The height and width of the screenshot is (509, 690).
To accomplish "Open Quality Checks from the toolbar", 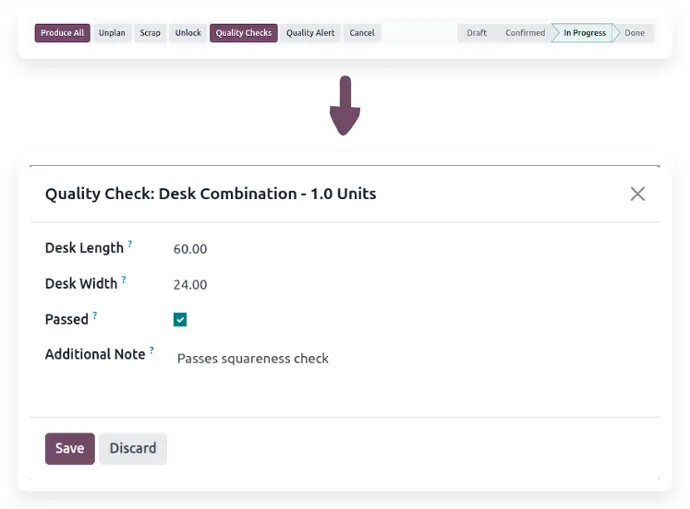I will coord(243,33).
